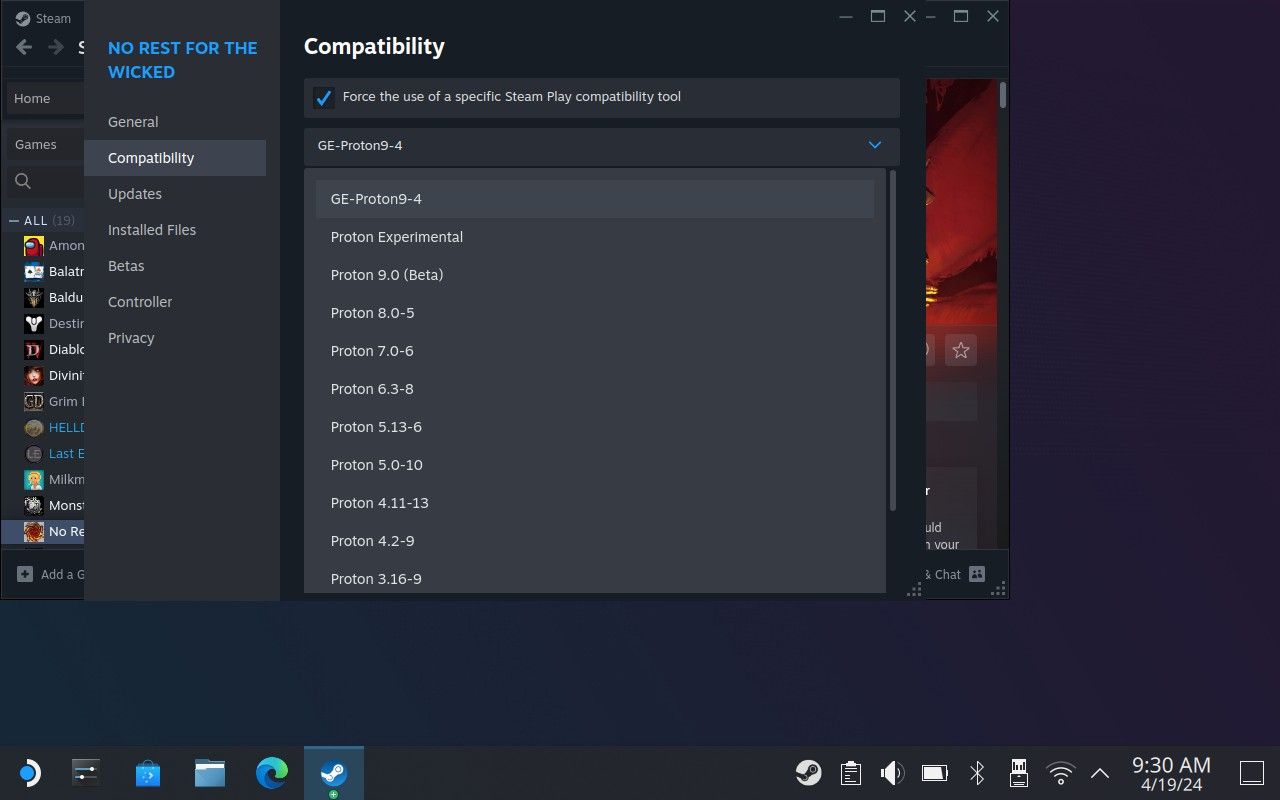
Task: Go back with the Steam back arrow
Action: 24,47
